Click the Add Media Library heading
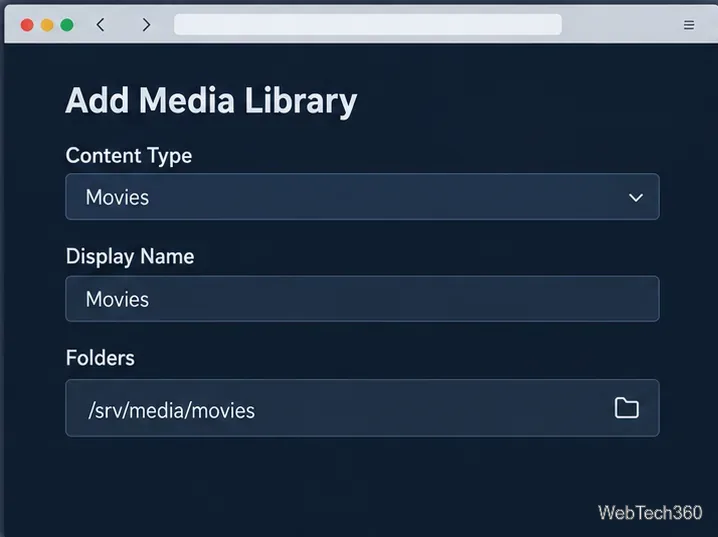 pos(211,101)
